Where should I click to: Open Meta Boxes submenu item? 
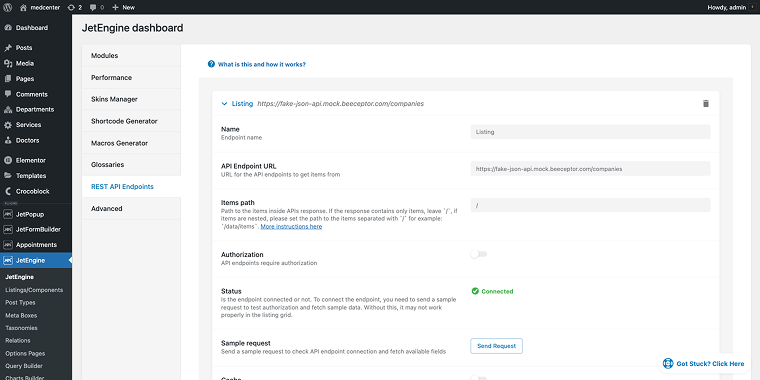tap(21, 315)
